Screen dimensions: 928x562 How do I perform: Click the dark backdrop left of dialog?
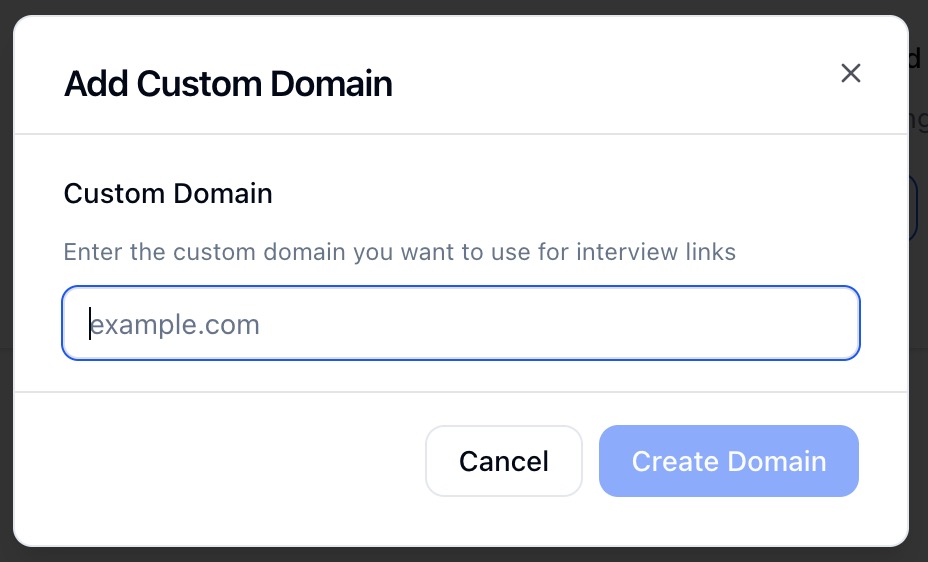click(x=5, y=300)
